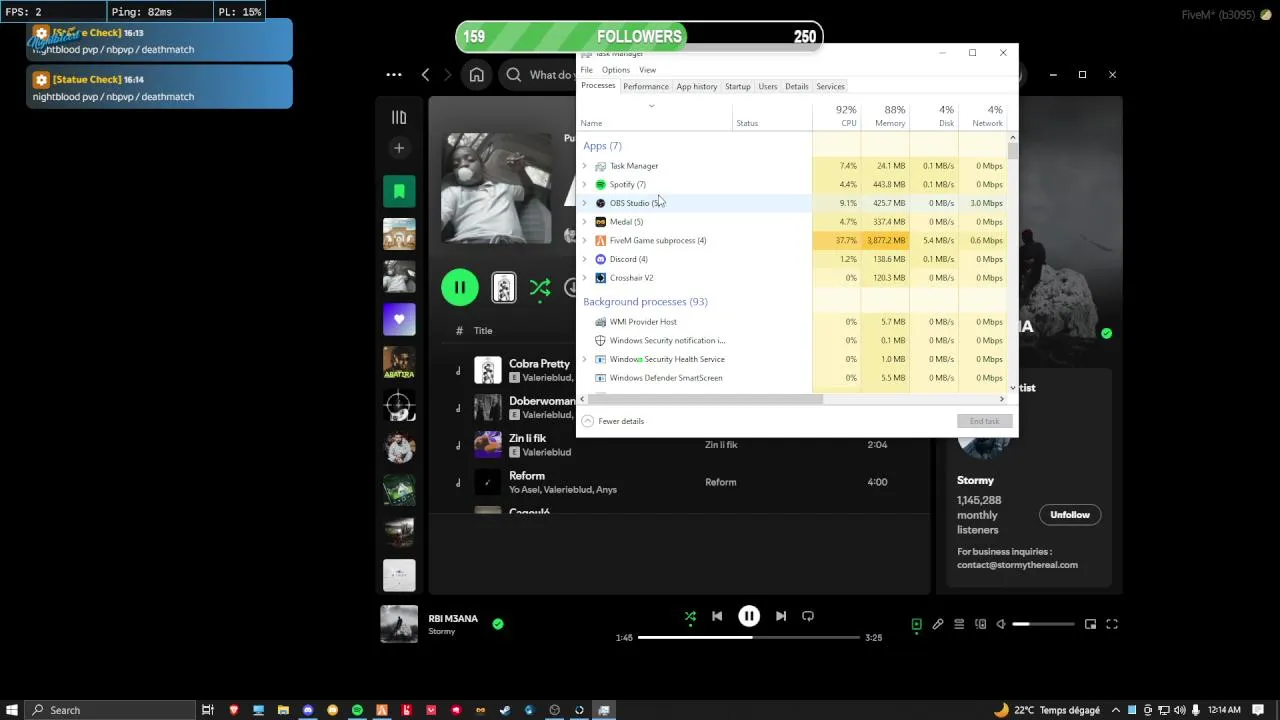Viewport: 1280px width, 720px height.
Task: Click the RBI M3ANA now-playing album thumbnail
Action: coord(399,624)
